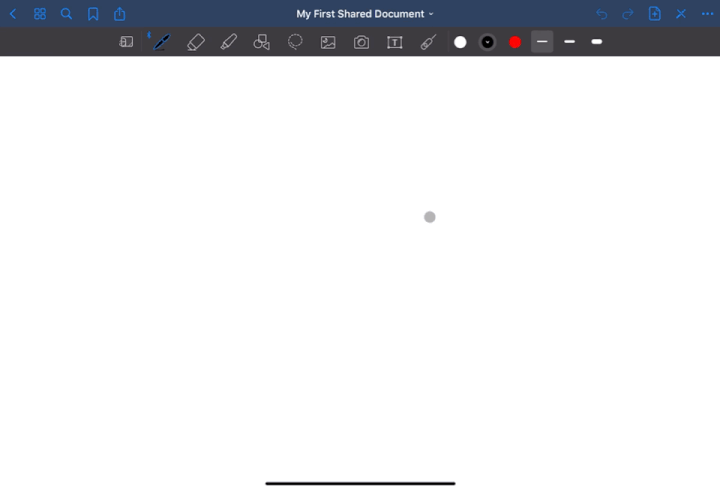Go back using the left chevron

pyautogui.click(x=13, y=14)
